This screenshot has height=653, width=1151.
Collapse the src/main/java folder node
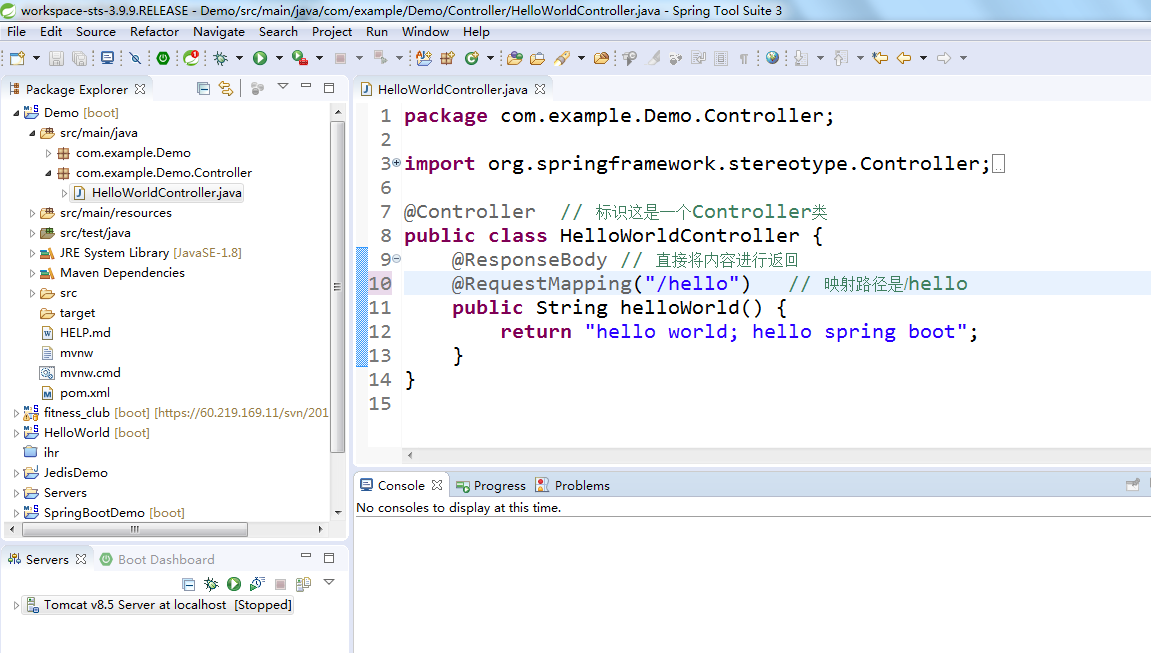pos(32,133)
